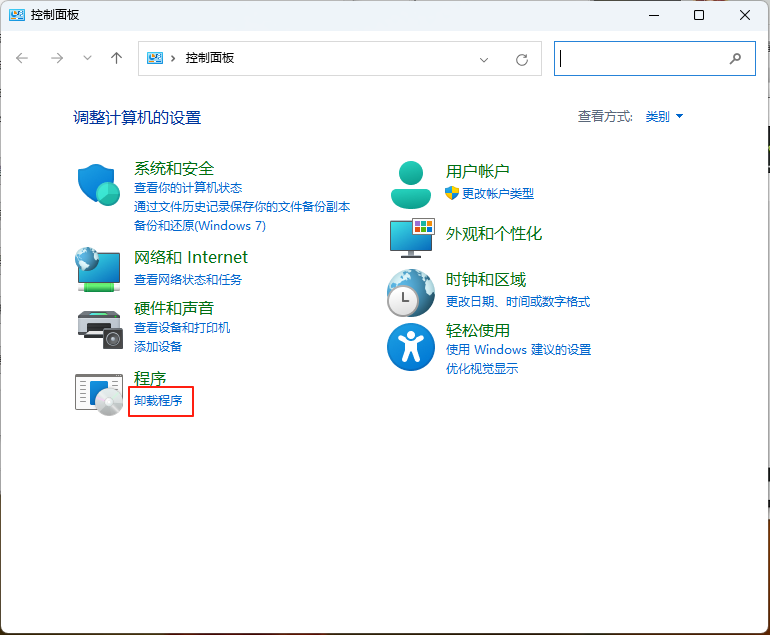Open 外观和个性化 category
This screenshot has height=635, width=770.
(494, 234)
